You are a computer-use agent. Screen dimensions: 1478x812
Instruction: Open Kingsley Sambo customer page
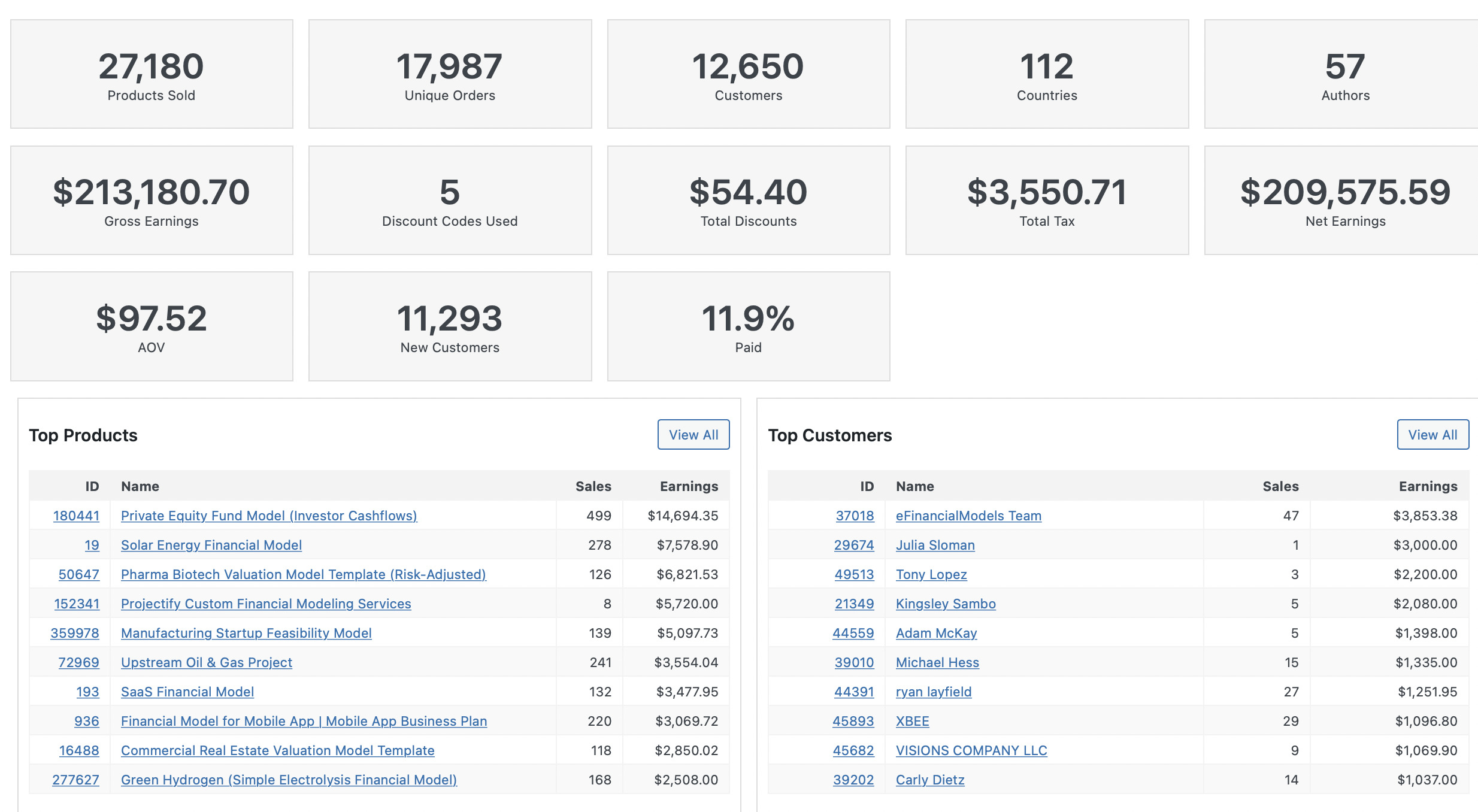pyautogui.click(x=945, y=604)
